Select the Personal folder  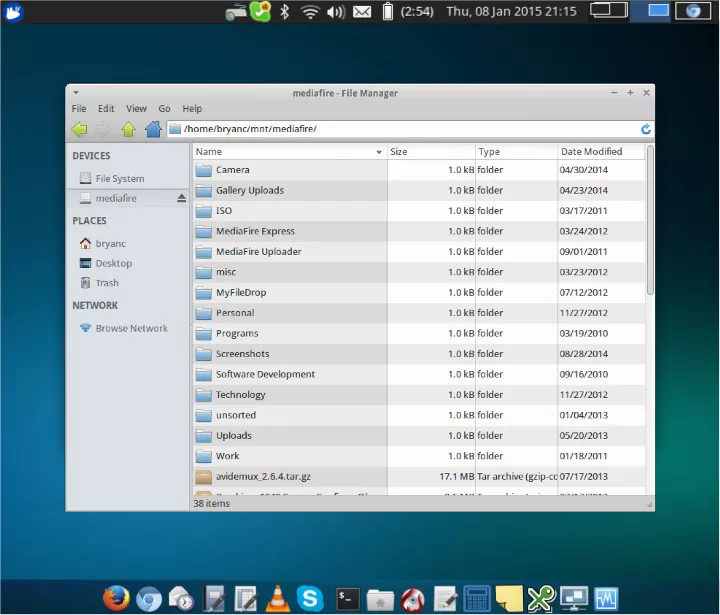235,313
